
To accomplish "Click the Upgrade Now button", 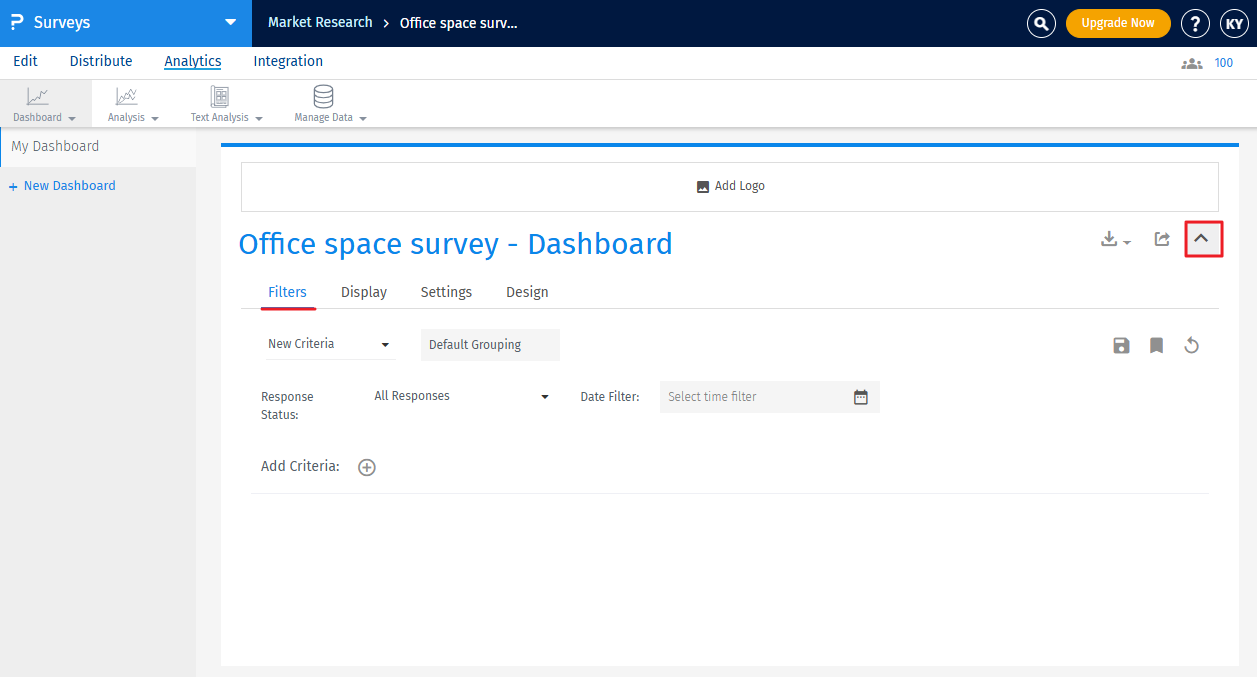I will click(1118, 22).
